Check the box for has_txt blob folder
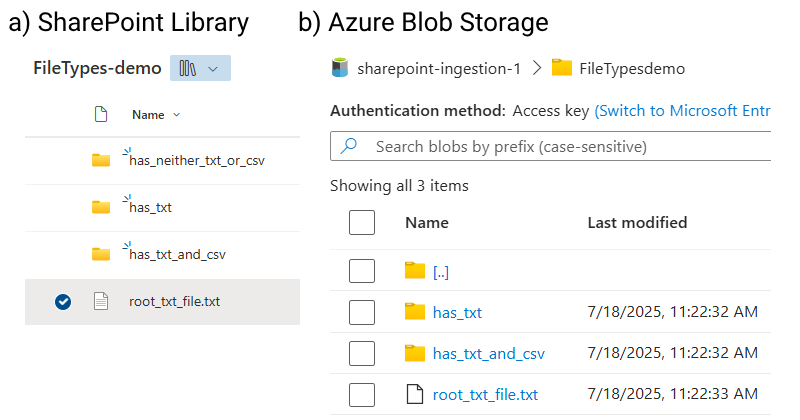This screenshot has height=420, width=800. pyautogui.click(x=362, y=312)
